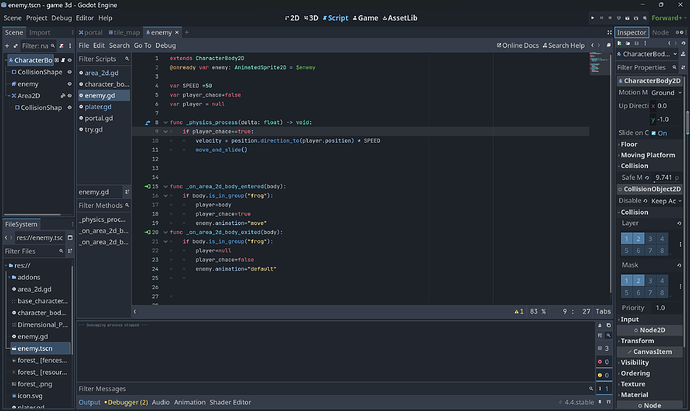Copy the Output log selection
The height and width of the screenshot is (411, 690).
pyautogui.click(x=609, y=325)
